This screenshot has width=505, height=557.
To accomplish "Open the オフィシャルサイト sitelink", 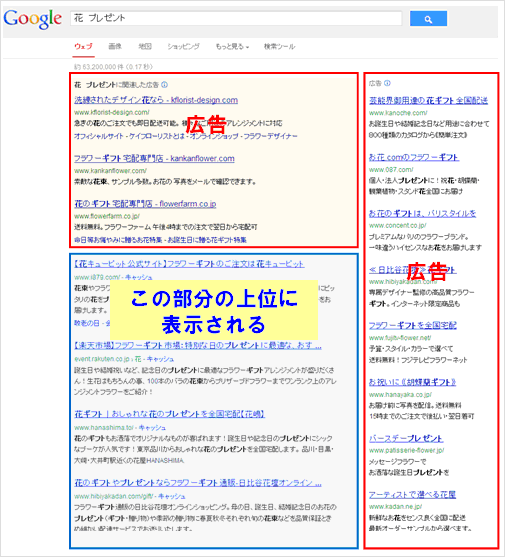I will point(99,136).
